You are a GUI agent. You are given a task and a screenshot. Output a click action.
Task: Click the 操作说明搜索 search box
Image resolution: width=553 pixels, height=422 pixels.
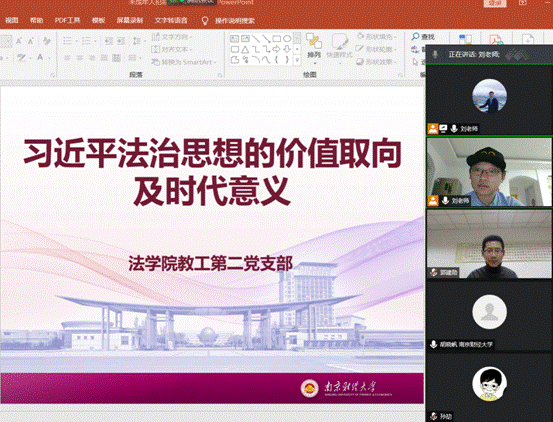click(x=235, y=21)
